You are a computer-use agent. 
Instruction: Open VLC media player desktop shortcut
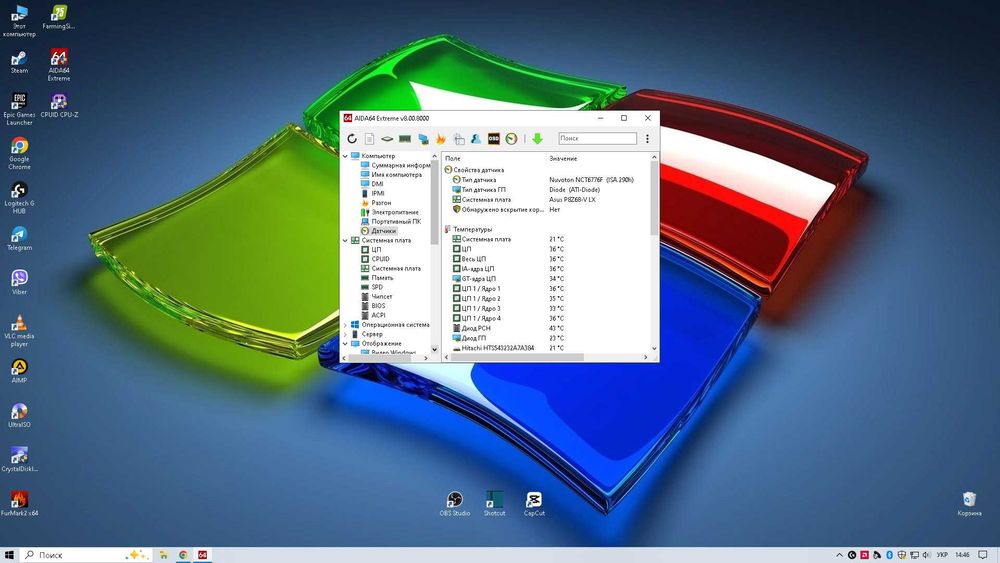19,330
